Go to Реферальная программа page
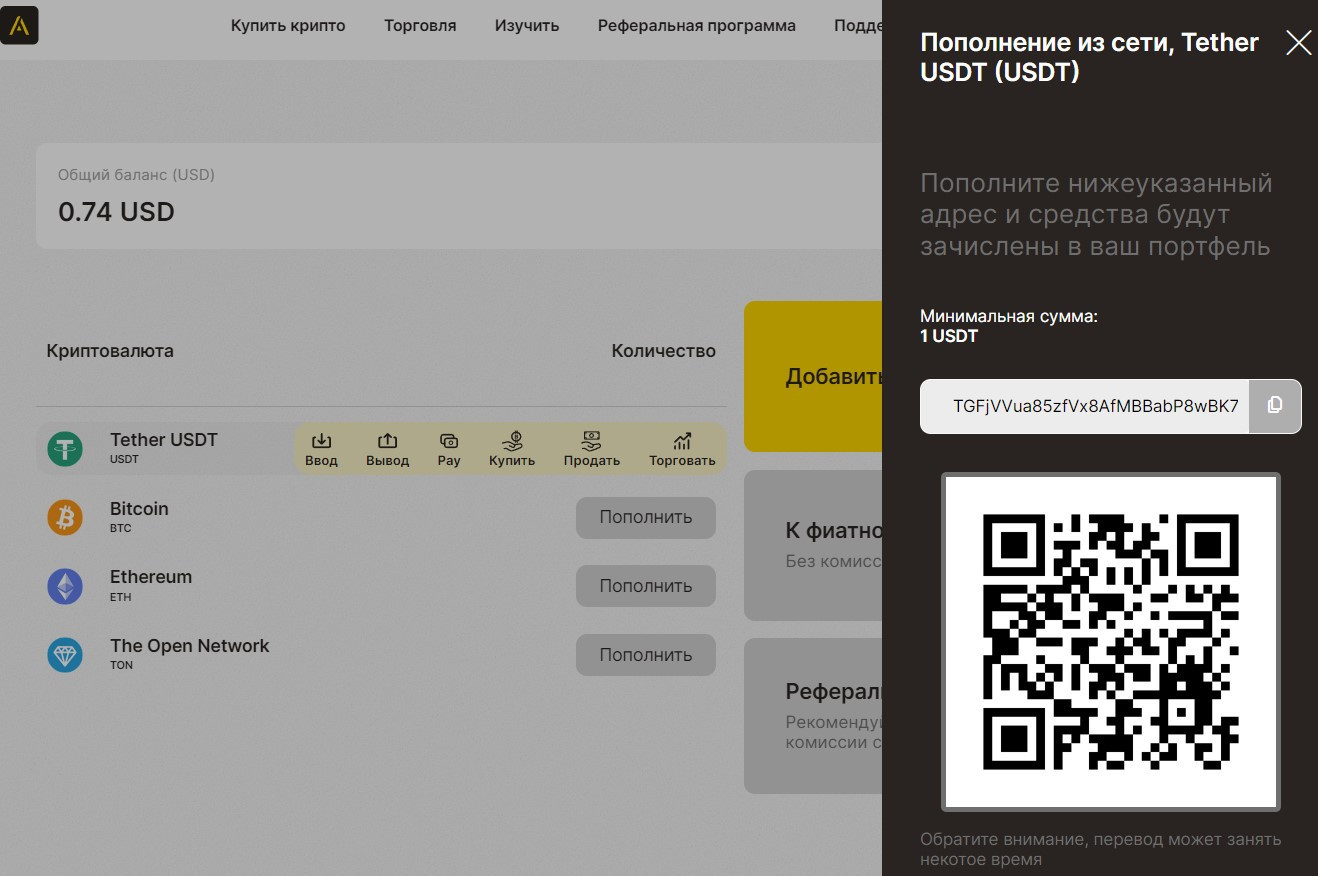The height and width of the screenshot is (876, 1318). (696, 26)
